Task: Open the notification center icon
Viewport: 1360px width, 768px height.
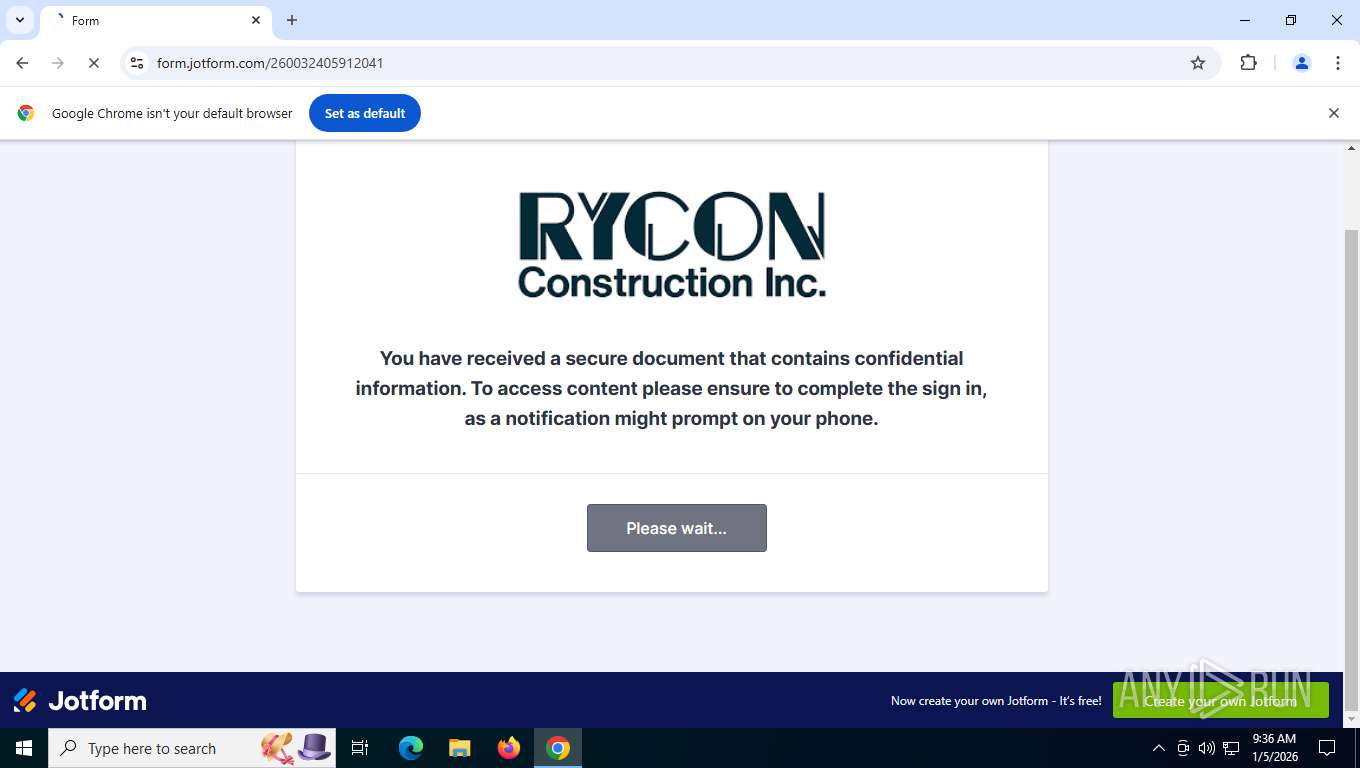Action: coord(1327,748)
